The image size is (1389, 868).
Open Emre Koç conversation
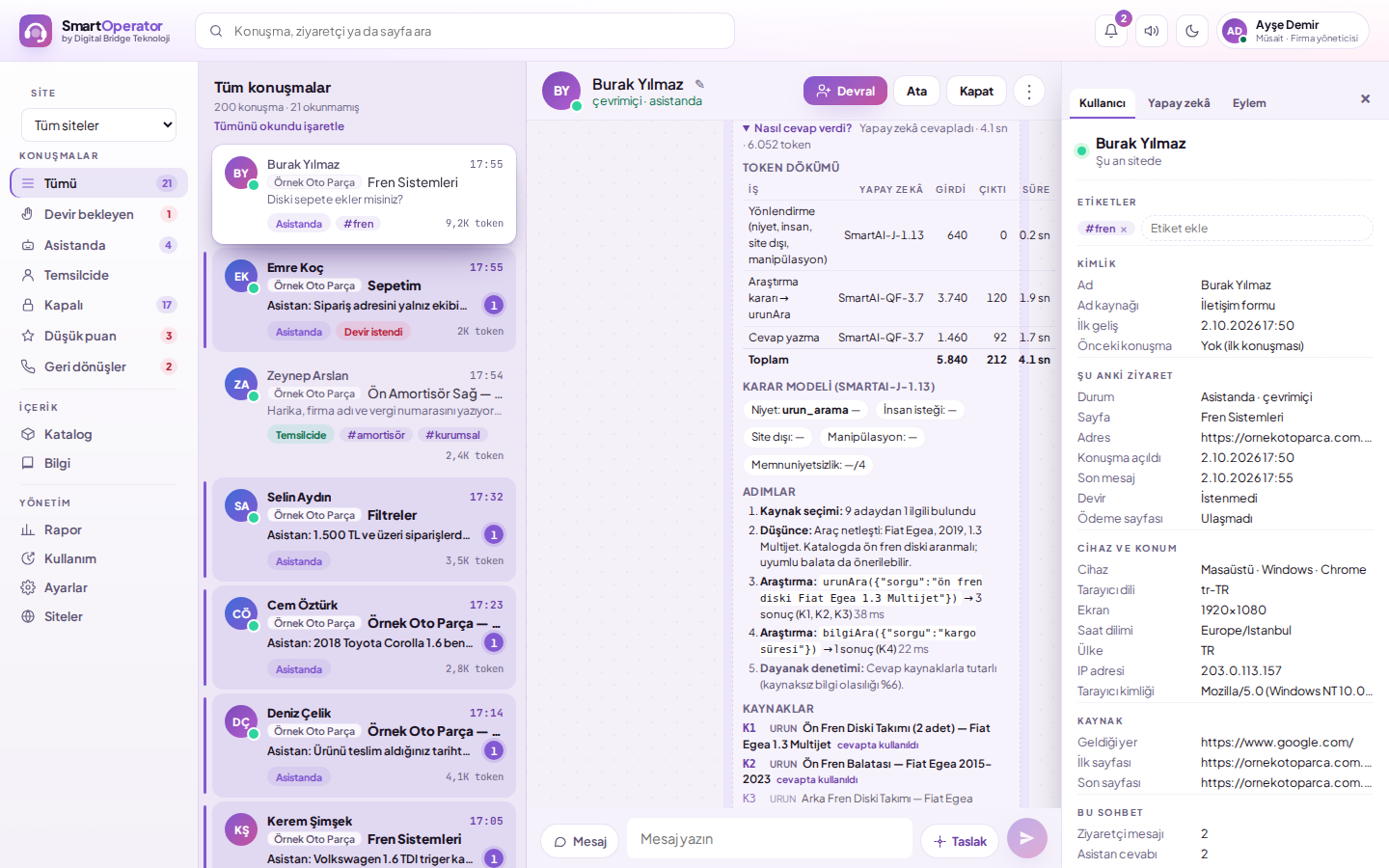[365, 300]
